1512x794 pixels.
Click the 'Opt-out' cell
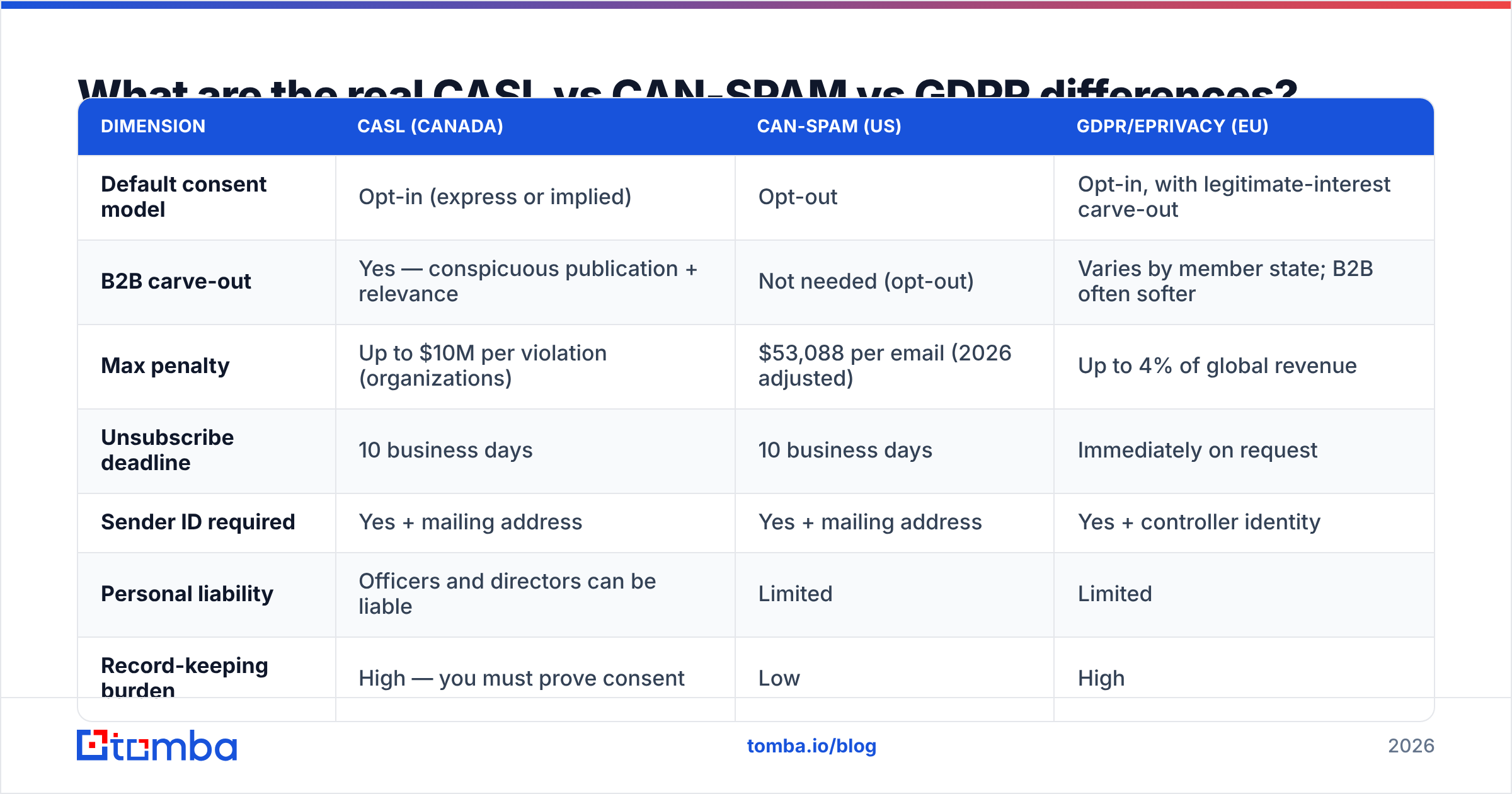pyautogui.click(x=798, y=197)
